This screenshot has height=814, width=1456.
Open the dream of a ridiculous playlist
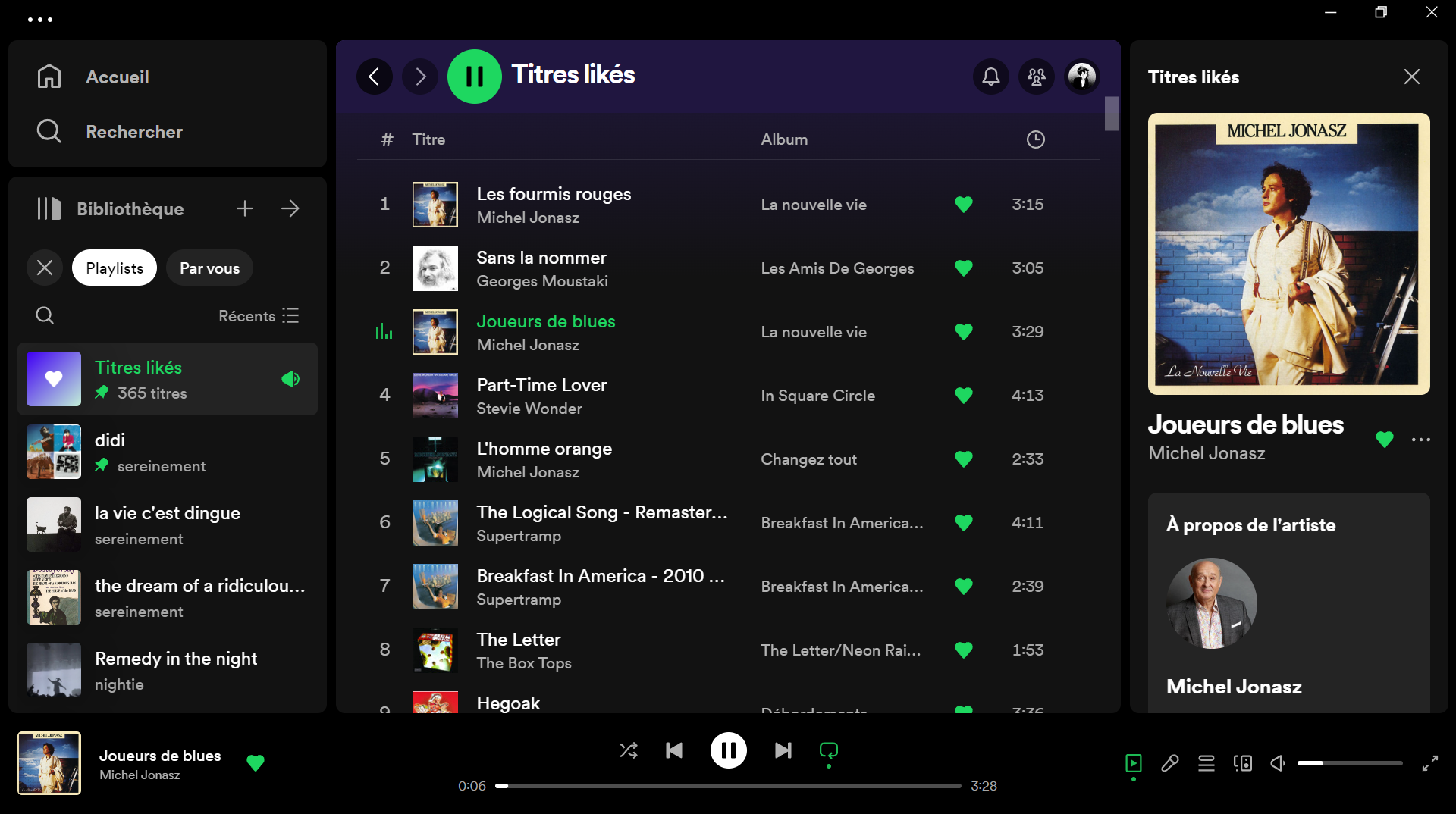168,597
